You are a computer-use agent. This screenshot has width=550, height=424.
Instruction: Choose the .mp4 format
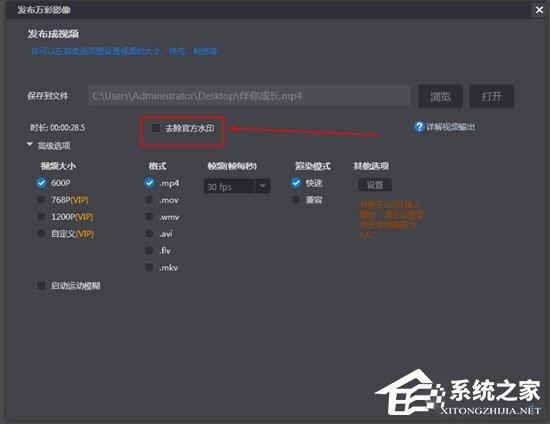click(x=149, y=183)
